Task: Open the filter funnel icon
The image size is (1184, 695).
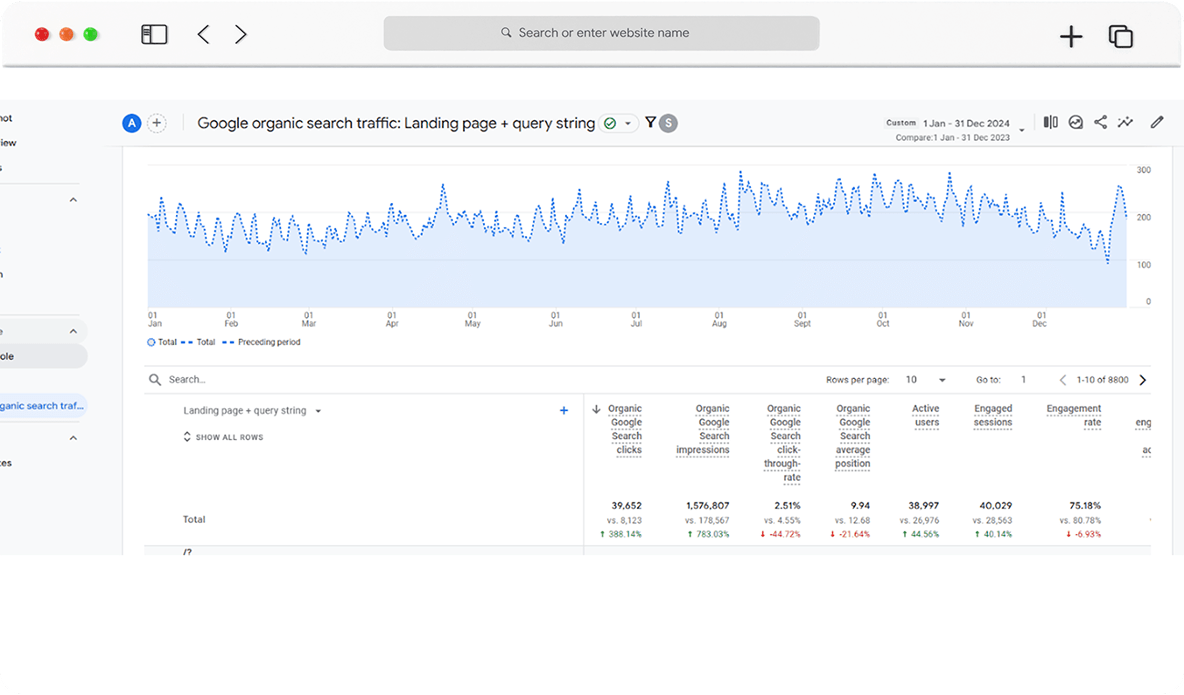Action: click(650, 122)
